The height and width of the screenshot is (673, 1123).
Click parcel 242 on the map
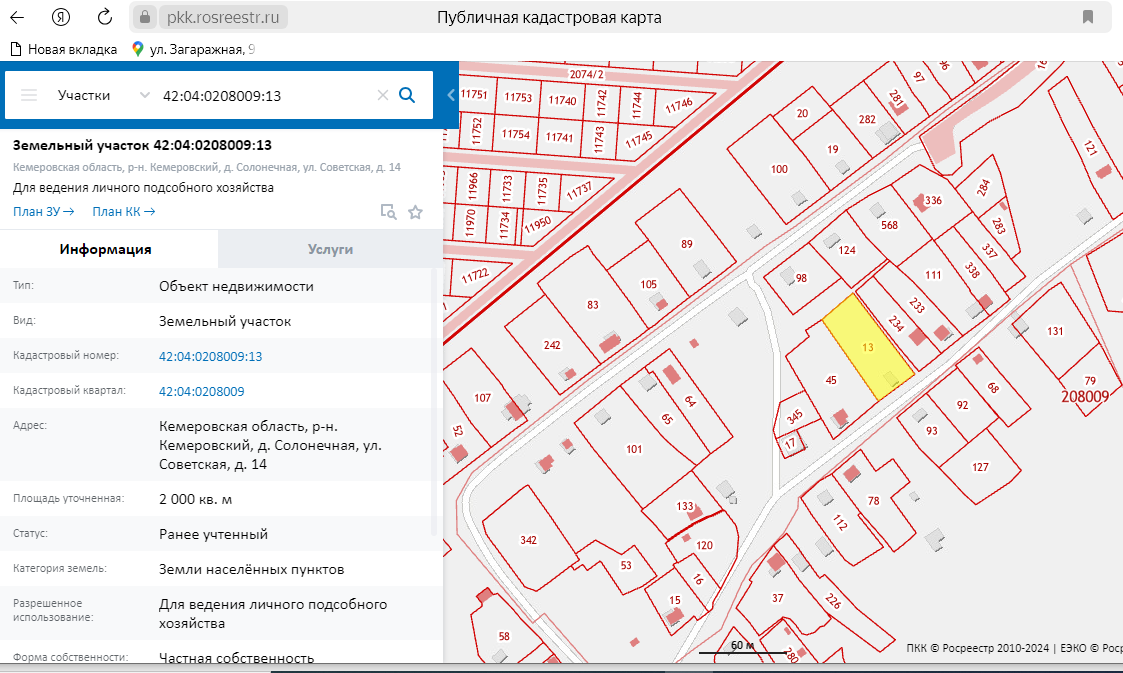[x=551, y=345]
